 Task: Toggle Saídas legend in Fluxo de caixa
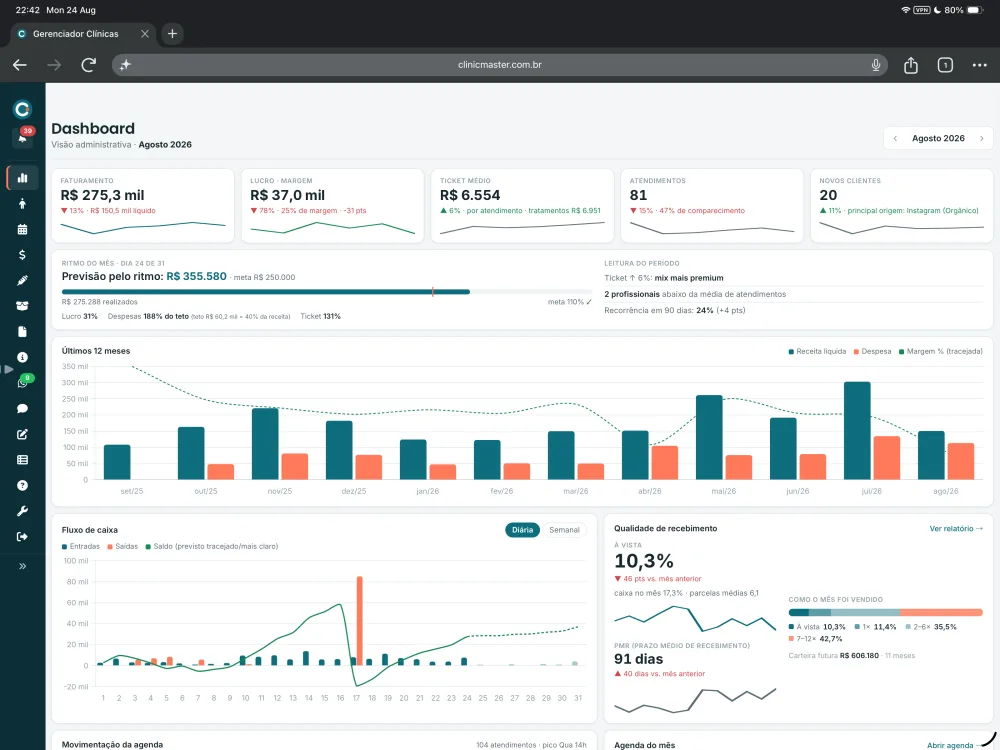(122, 547)
